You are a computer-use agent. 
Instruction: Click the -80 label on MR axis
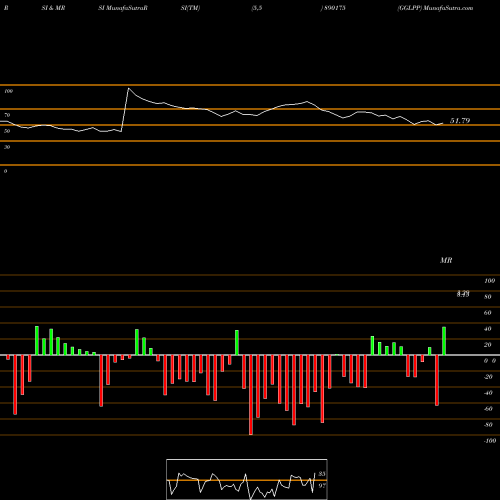488,425
